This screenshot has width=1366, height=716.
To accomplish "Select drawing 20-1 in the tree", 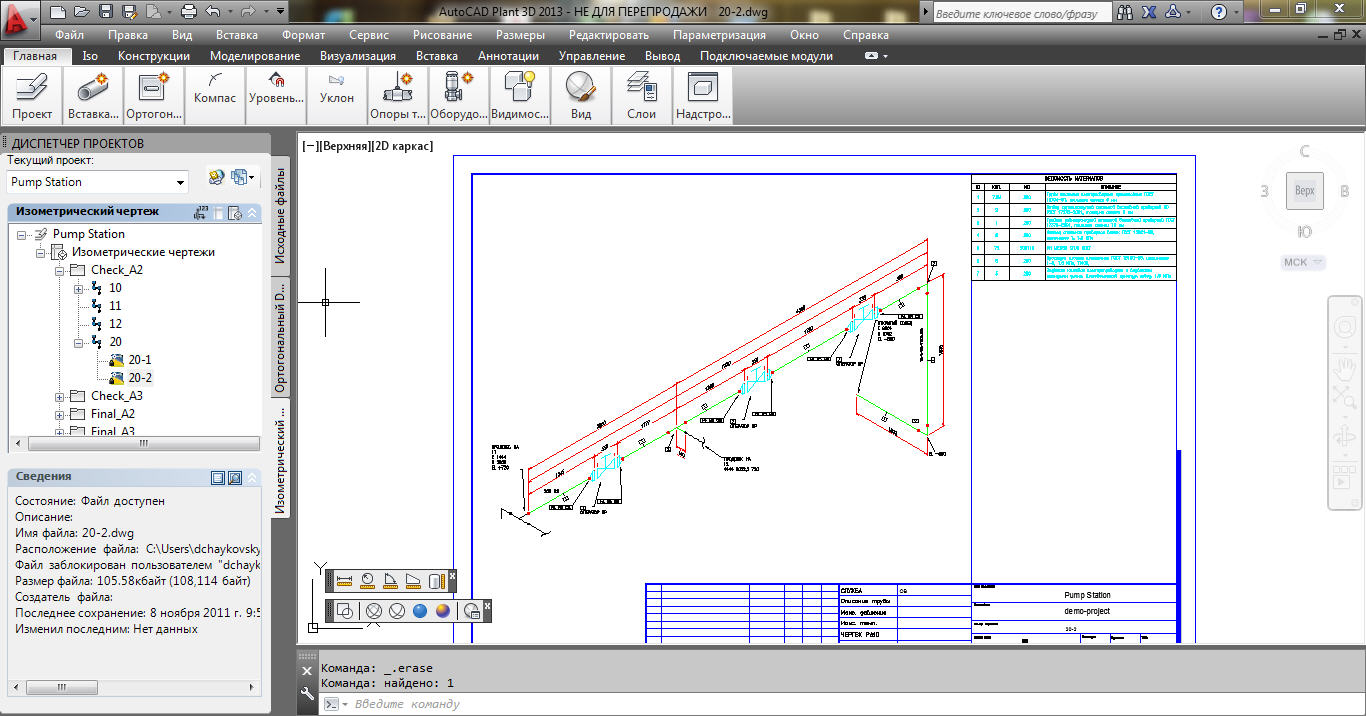I will (139, 360).
